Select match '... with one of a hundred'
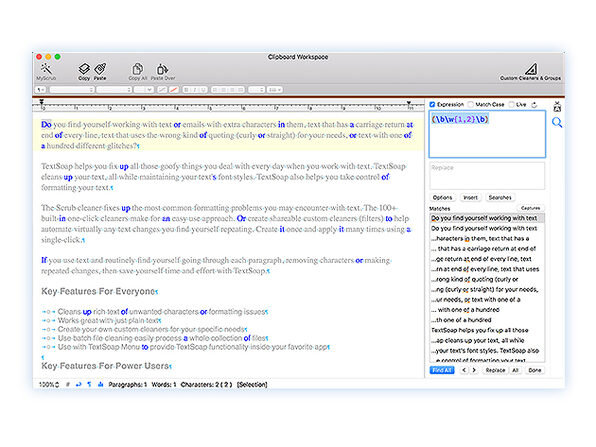The height and width of the screenshot is (447, 596). click(x=487, y=310)
